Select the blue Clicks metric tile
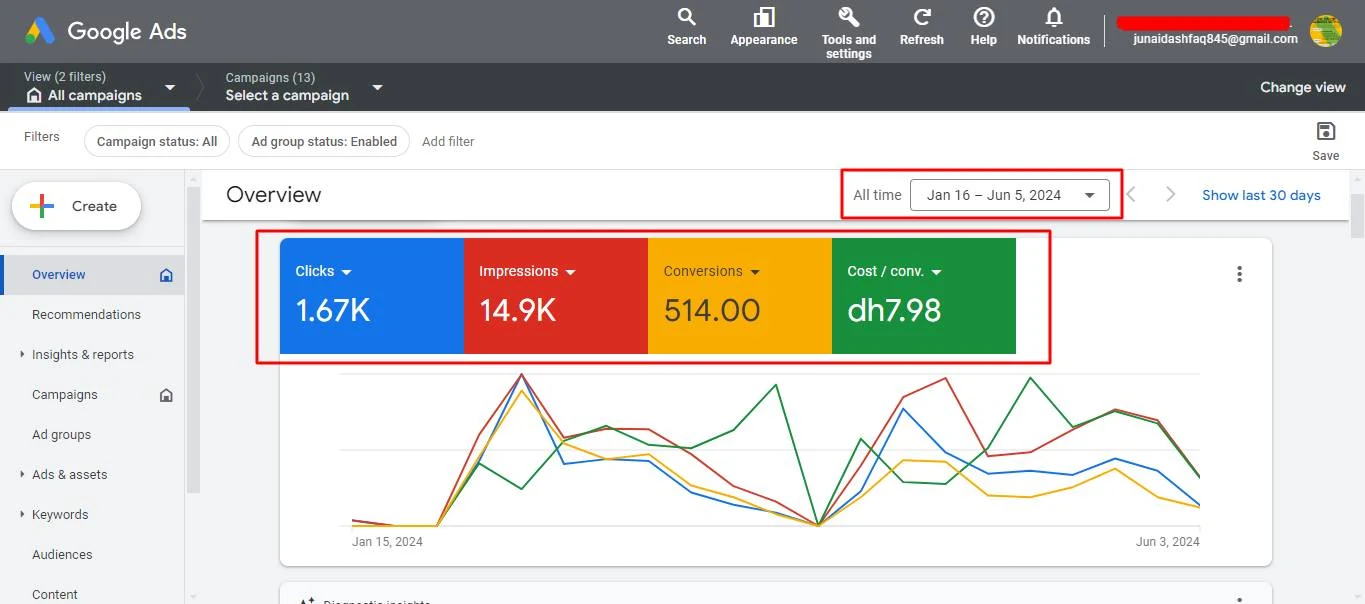Image resolution: width=1365 pixels, height=604 pixels. [x=372, y=296]
